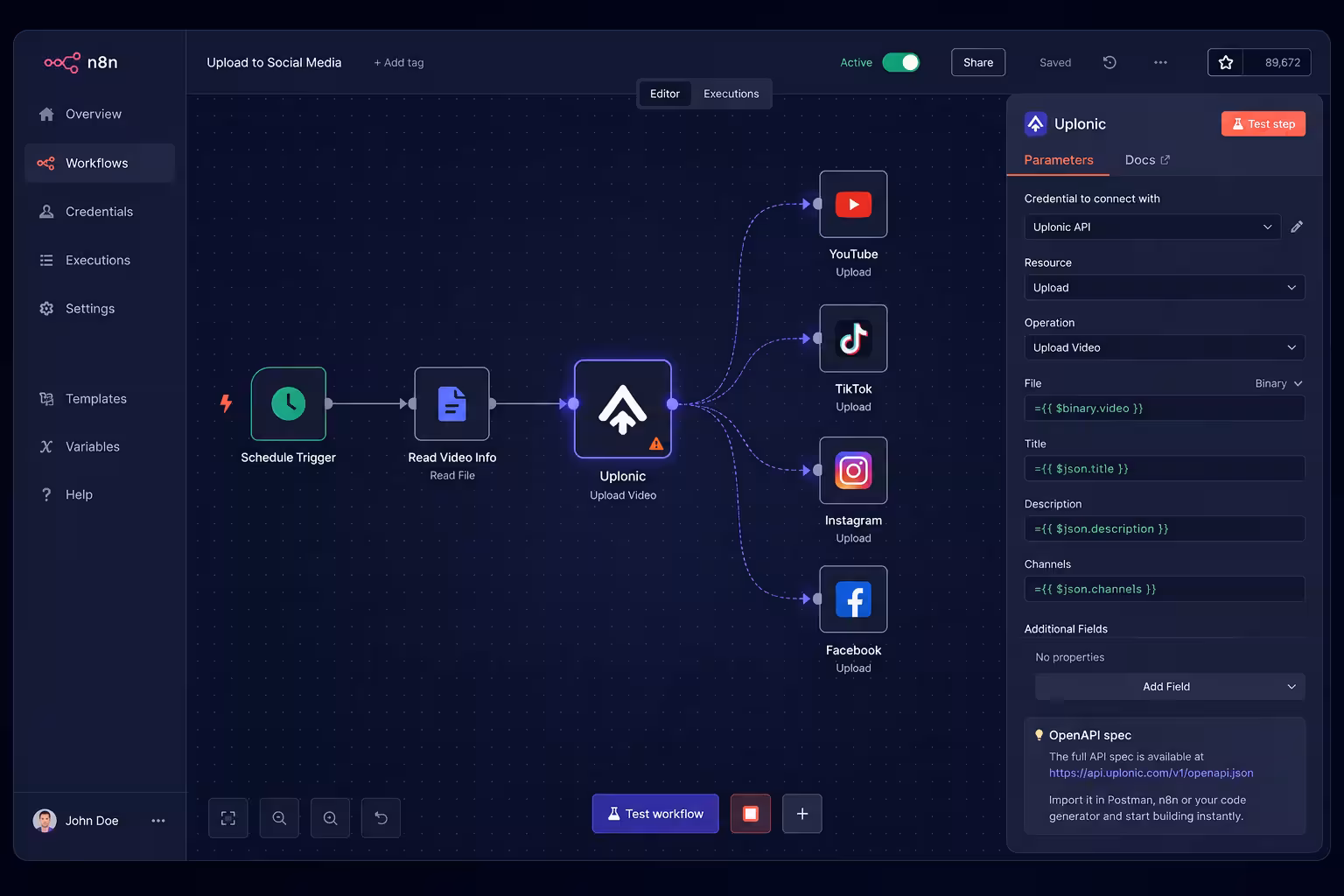The height and width of the screenshot is (896, 1344).
Task: Go to Workflows in sidebar
Action: pos(100,163)
